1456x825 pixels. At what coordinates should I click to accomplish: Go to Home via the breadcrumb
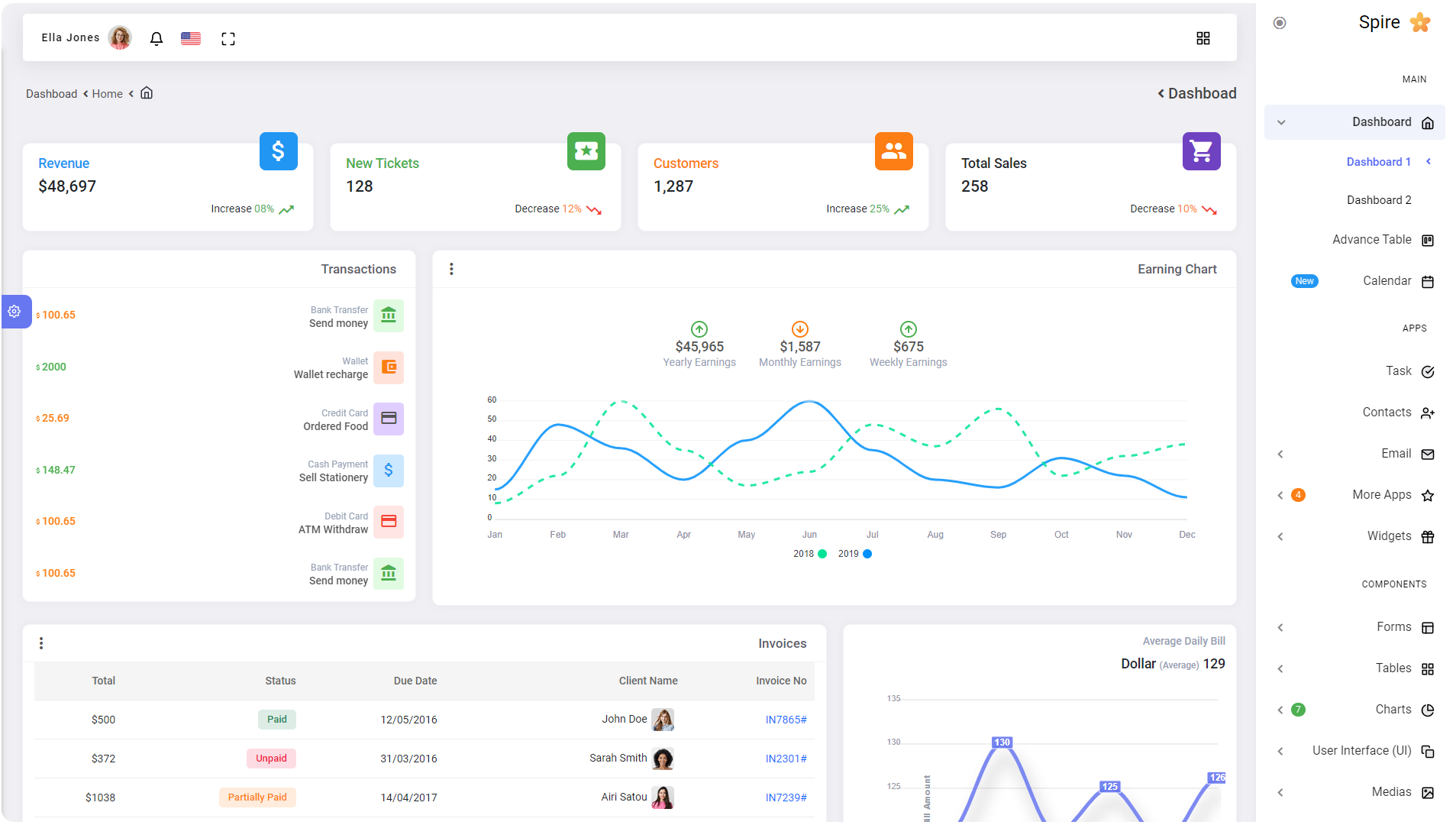107,93
